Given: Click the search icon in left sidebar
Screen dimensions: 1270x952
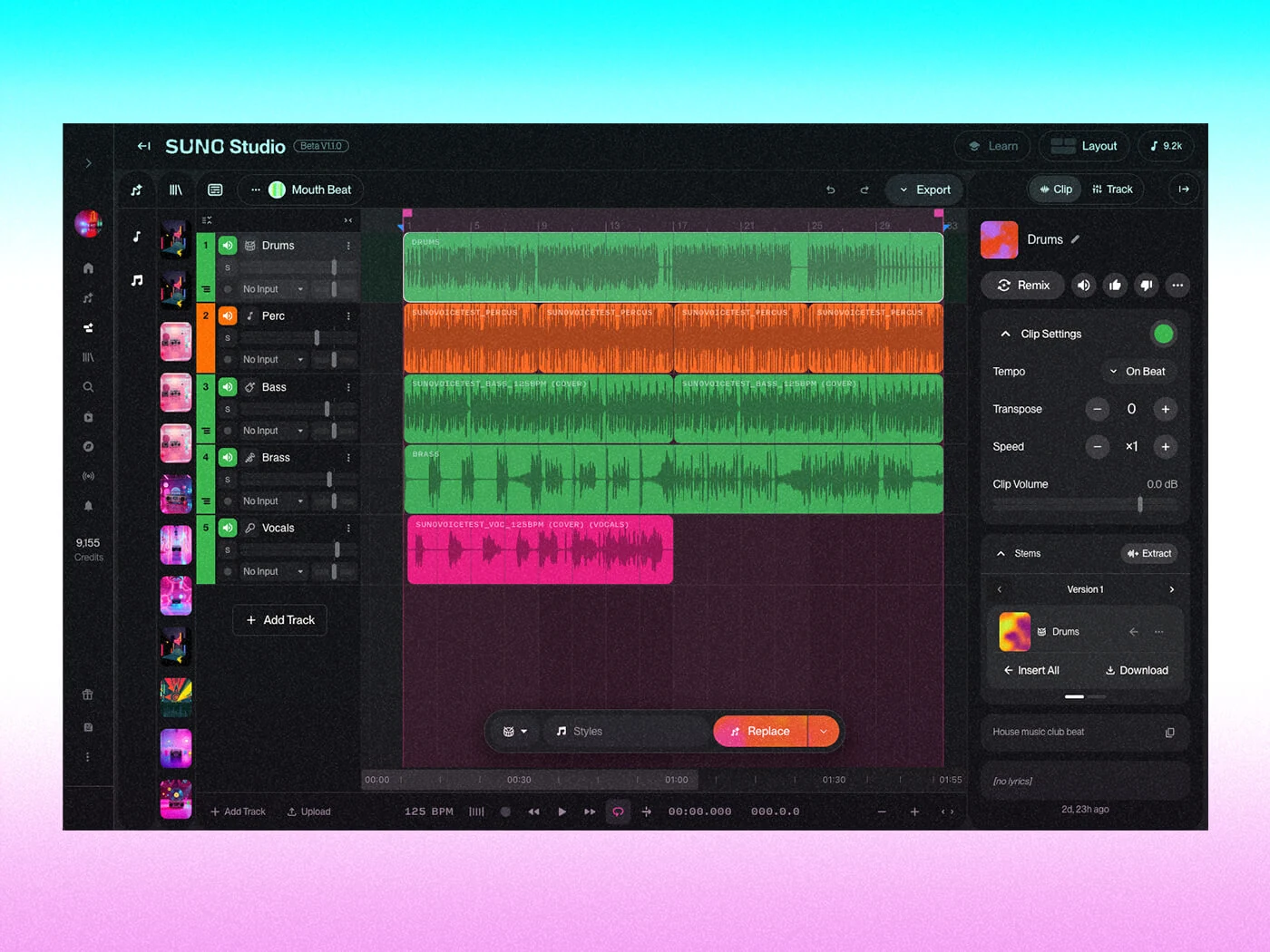Looking at the screenshot, I should coord(88,387).
